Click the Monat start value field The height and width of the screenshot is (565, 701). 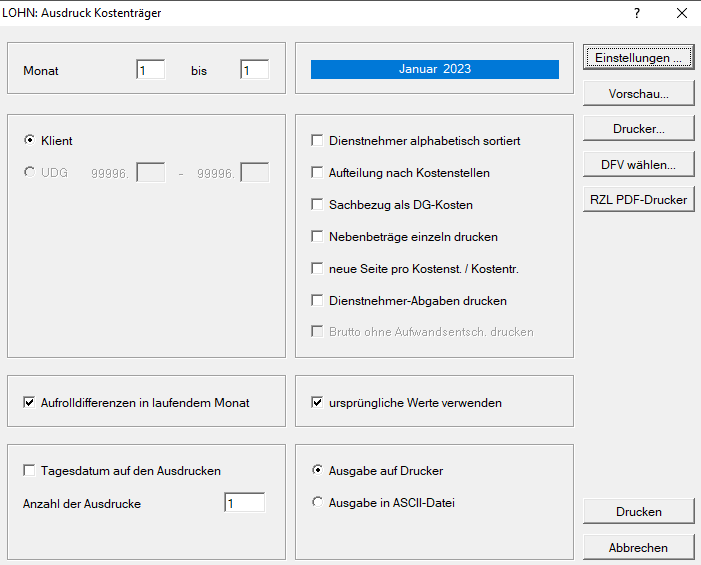click(150, 71)
